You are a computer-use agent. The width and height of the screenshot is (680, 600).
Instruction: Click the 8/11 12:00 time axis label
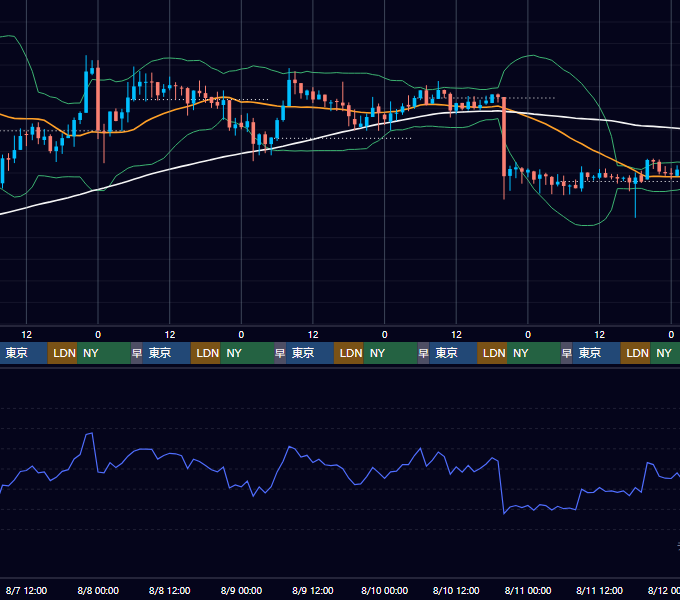(599, 590)
